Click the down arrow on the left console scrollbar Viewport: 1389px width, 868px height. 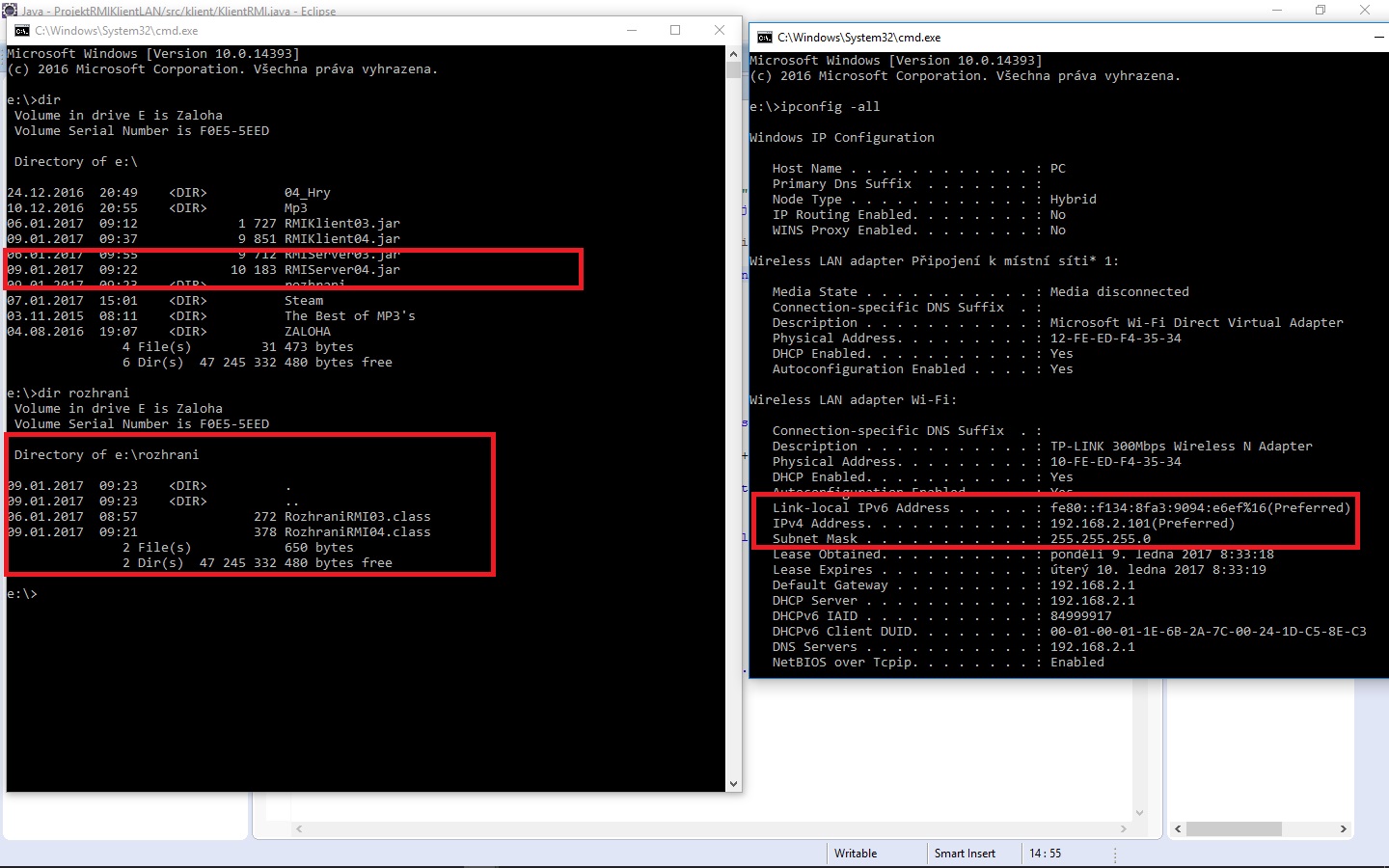734,783
